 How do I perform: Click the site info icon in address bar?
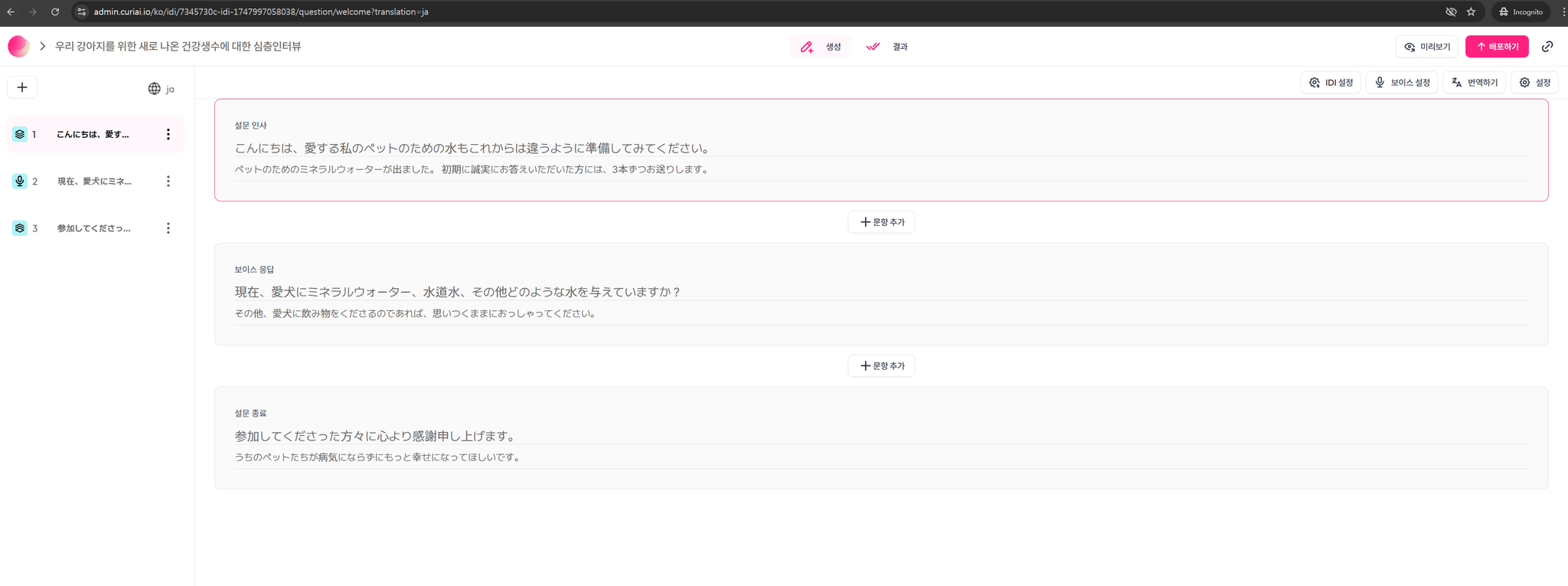[x=82, y=11]
